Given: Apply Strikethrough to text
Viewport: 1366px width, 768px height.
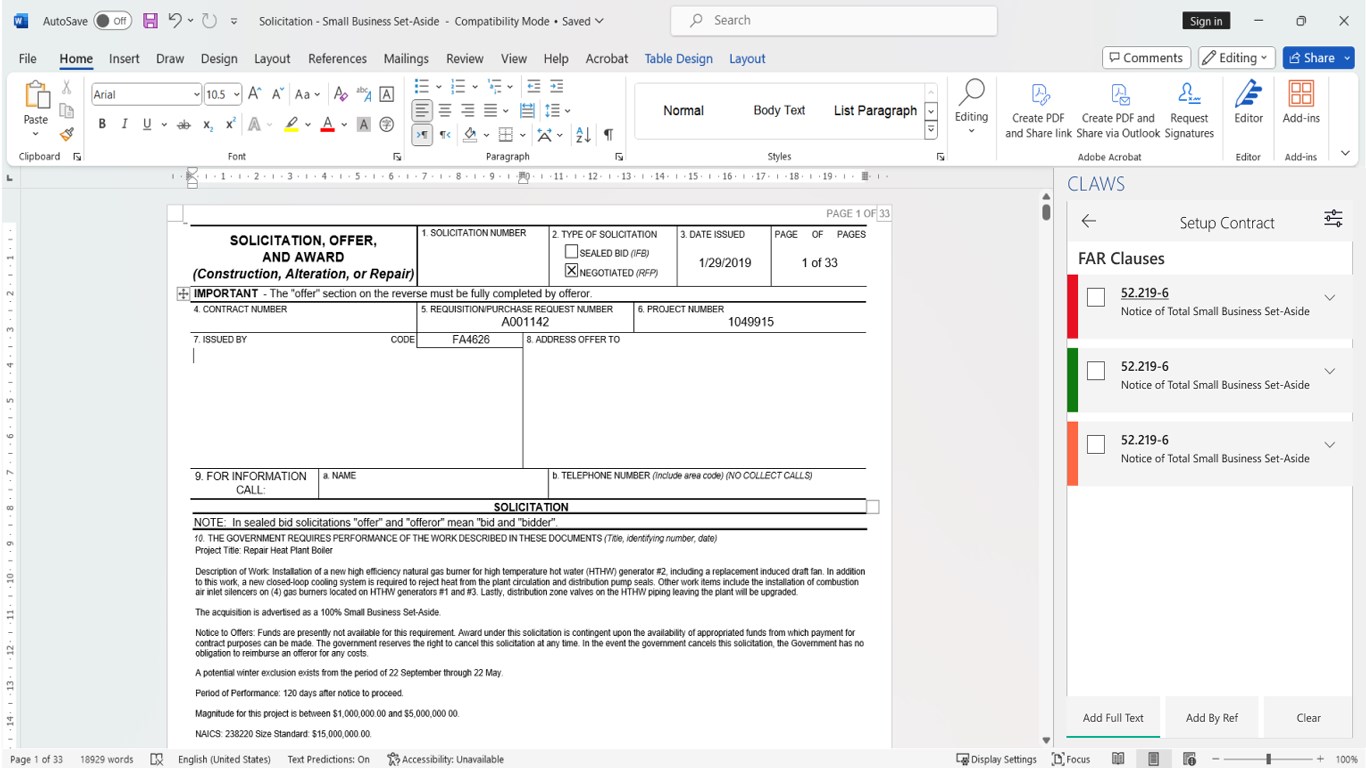Looking at the screenshot, I should coord(183,125).
